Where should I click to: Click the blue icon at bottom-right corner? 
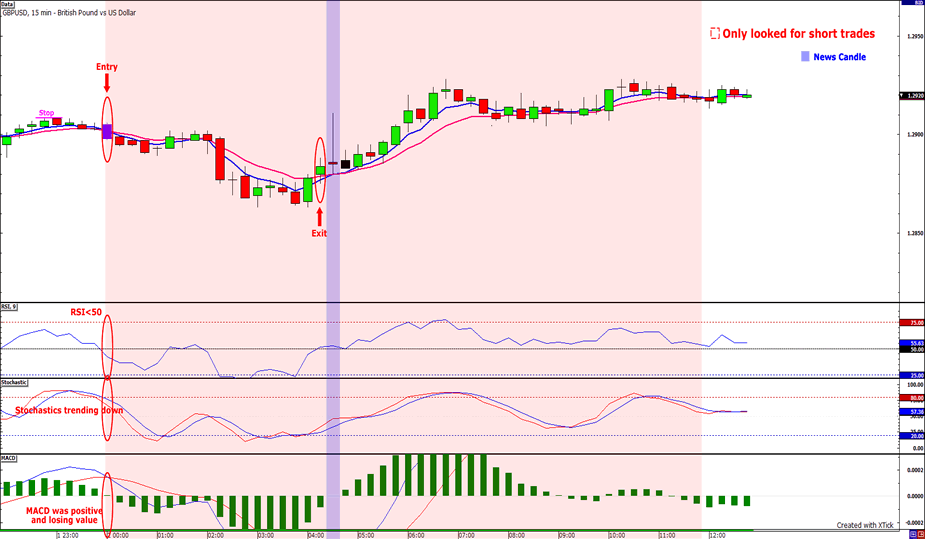912,534
